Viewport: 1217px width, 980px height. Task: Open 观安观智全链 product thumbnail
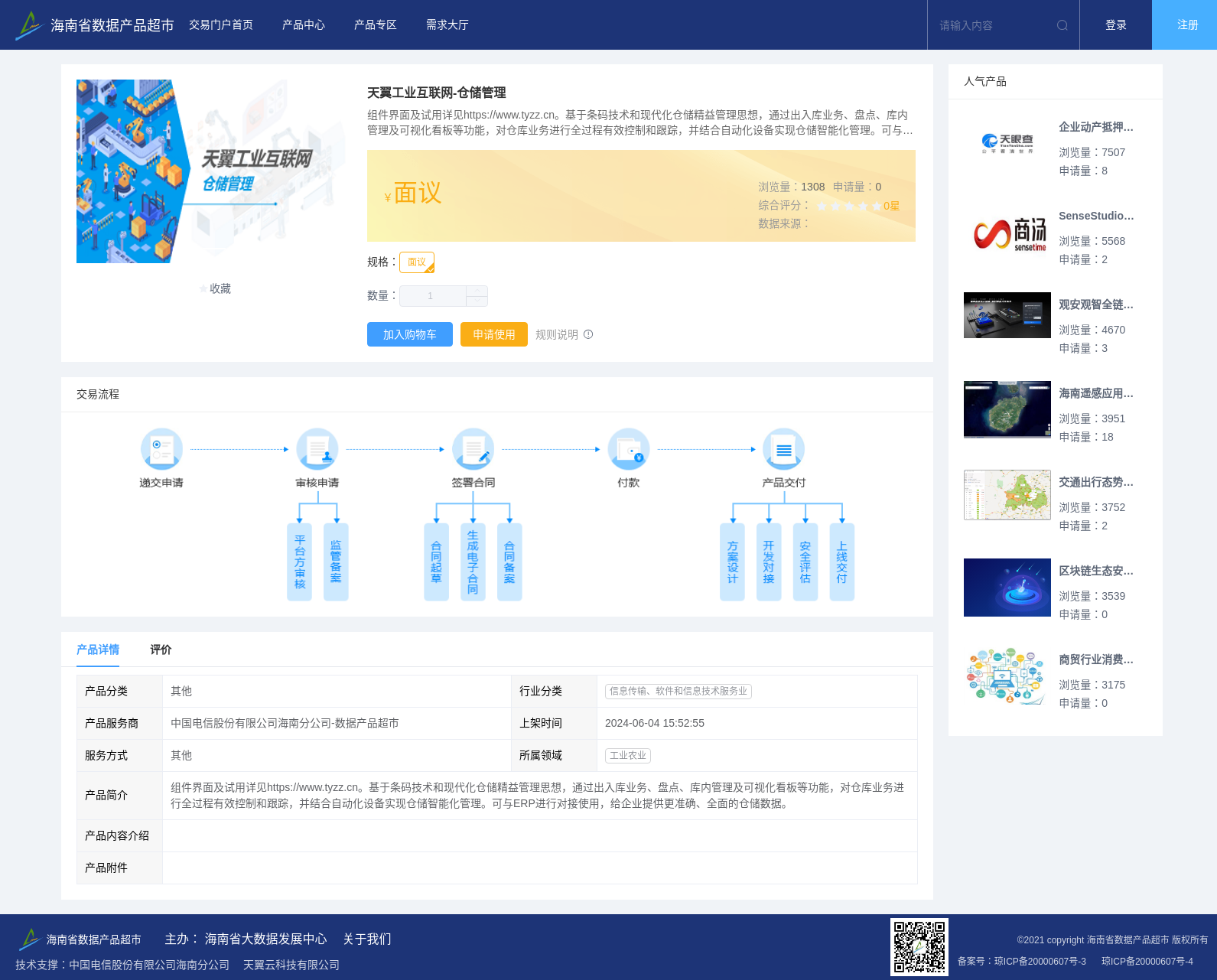pyautogui.click(x=1007, y=315)
